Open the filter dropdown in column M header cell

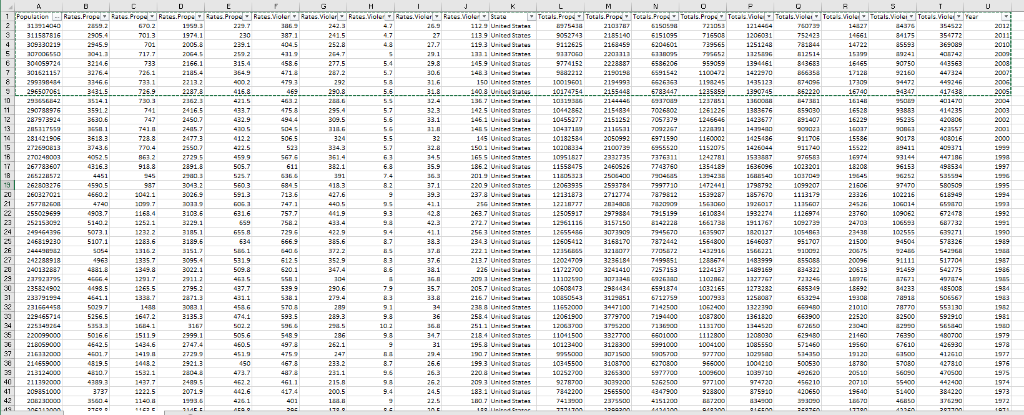[x=626, y=15]
